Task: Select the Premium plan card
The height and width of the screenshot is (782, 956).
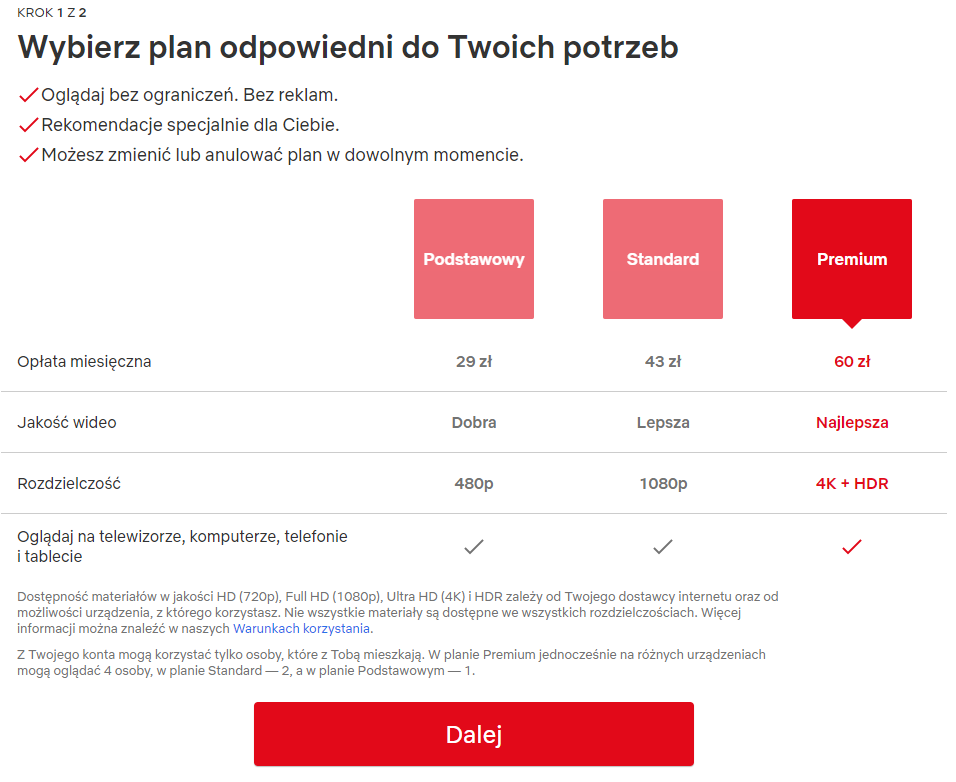Action: click(x=851, y=259)
